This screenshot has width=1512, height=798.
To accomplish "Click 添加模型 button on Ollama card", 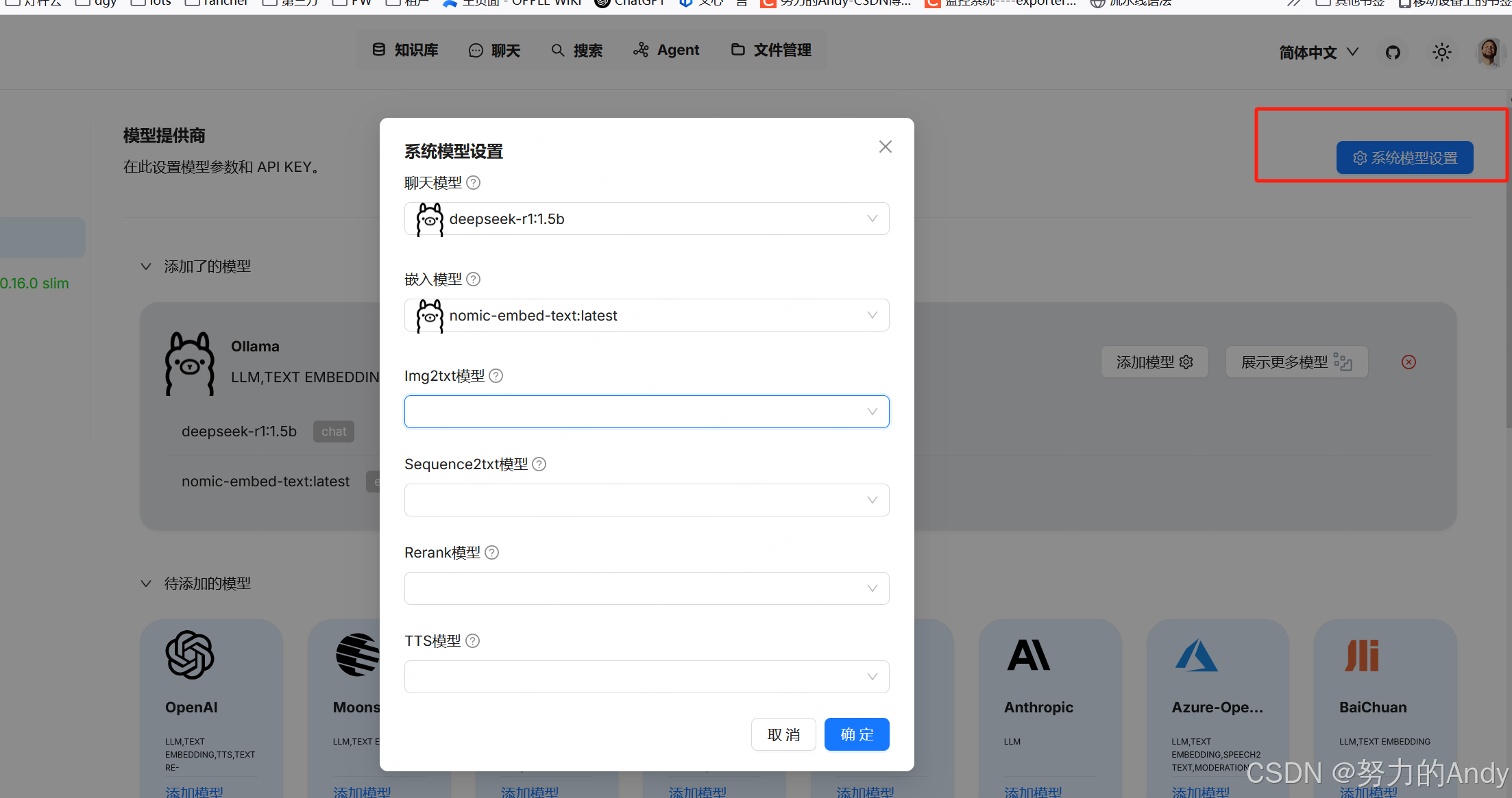I will coord(1154,362).
